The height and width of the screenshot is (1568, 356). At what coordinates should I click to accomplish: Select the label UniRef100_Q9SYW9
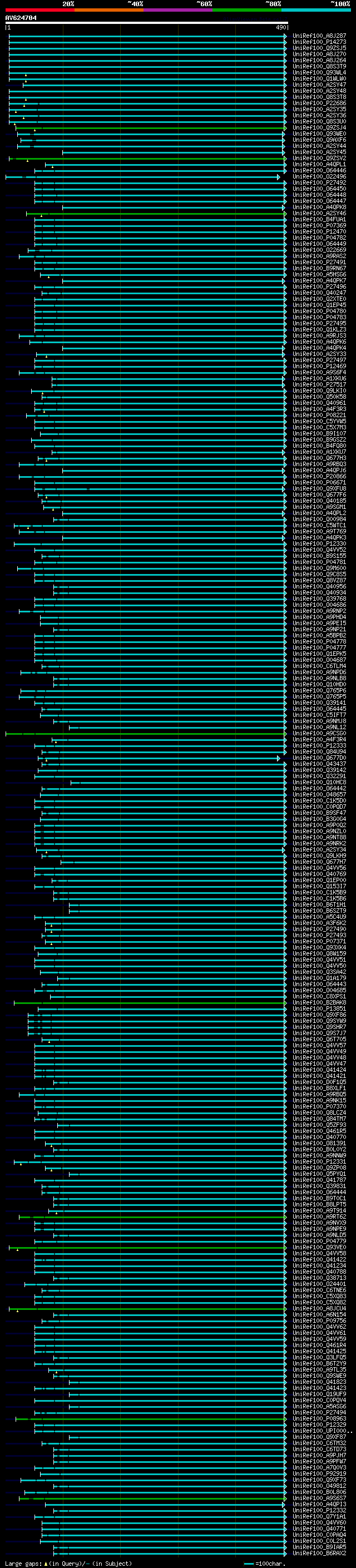tap(319, 1021)
